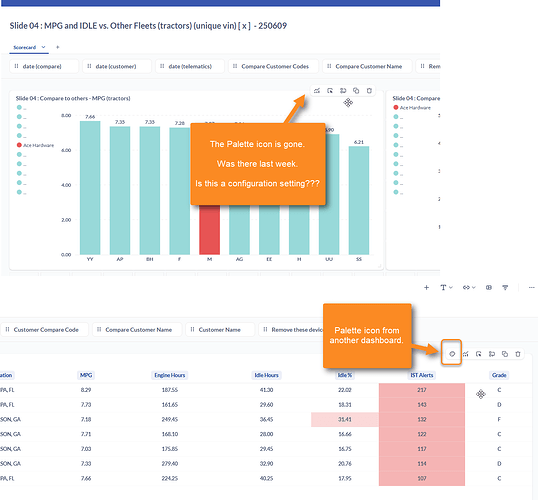Click the trash icon on the table card

(x=518, y=354)
